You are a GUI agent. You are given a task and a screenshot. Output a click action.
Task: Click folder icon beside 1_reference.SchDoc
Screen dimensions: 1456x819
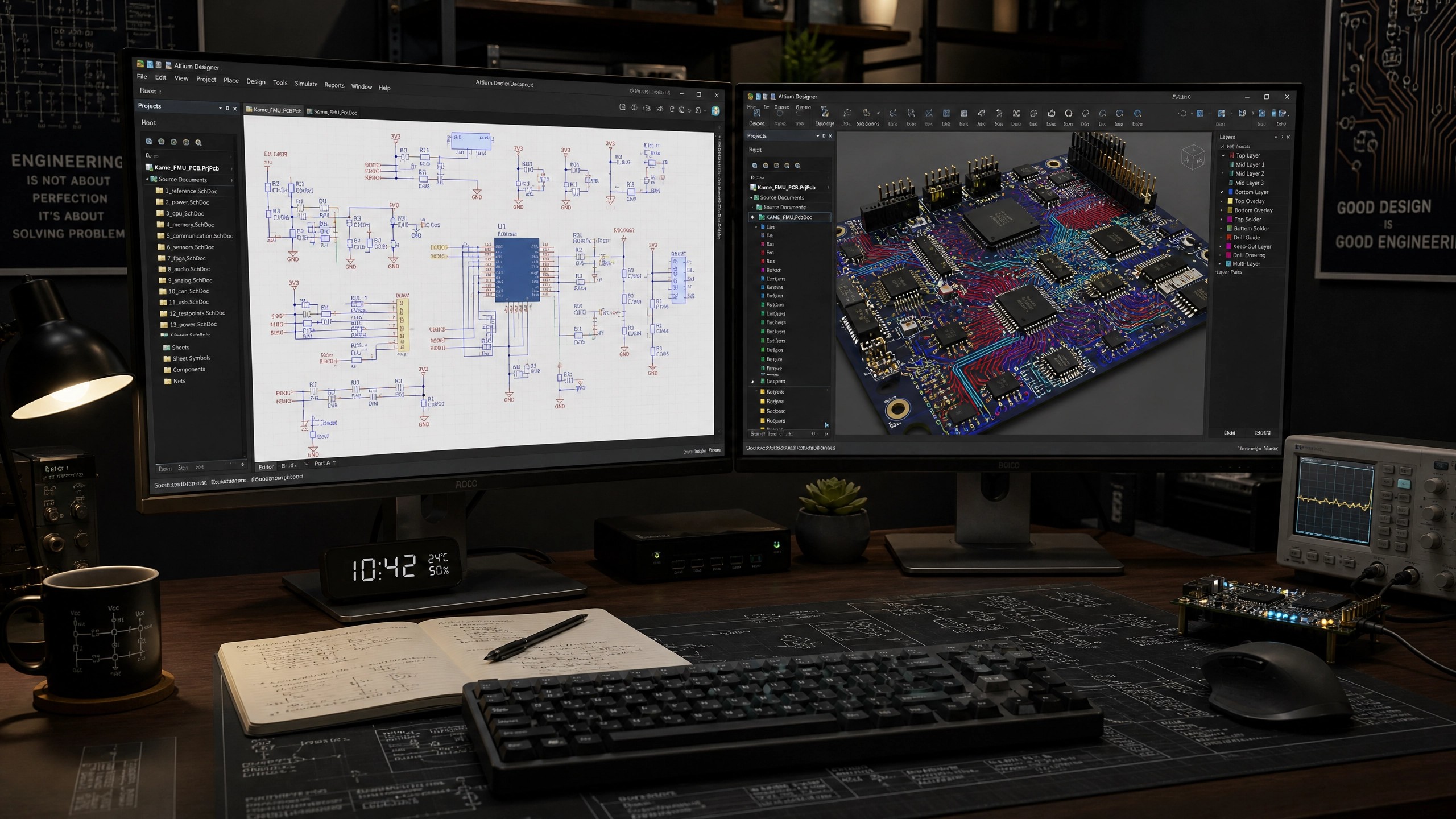[x=160, y=191]
